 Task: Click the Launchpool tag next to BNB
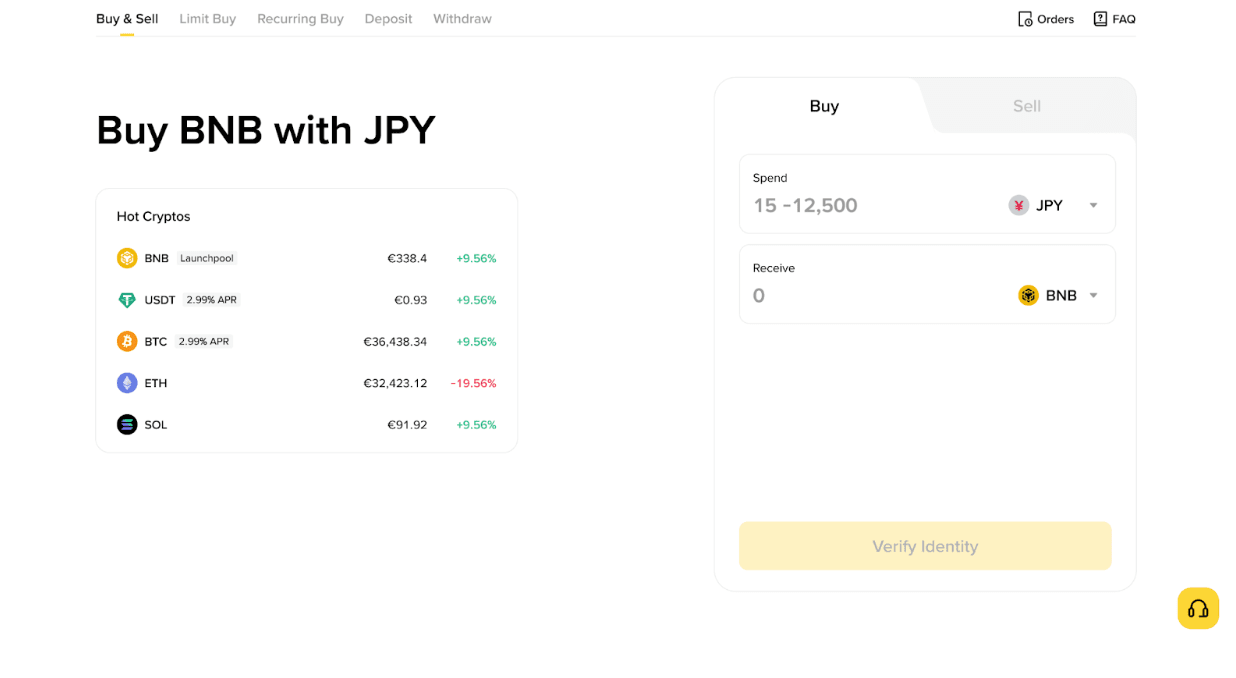tap(207, 258)
